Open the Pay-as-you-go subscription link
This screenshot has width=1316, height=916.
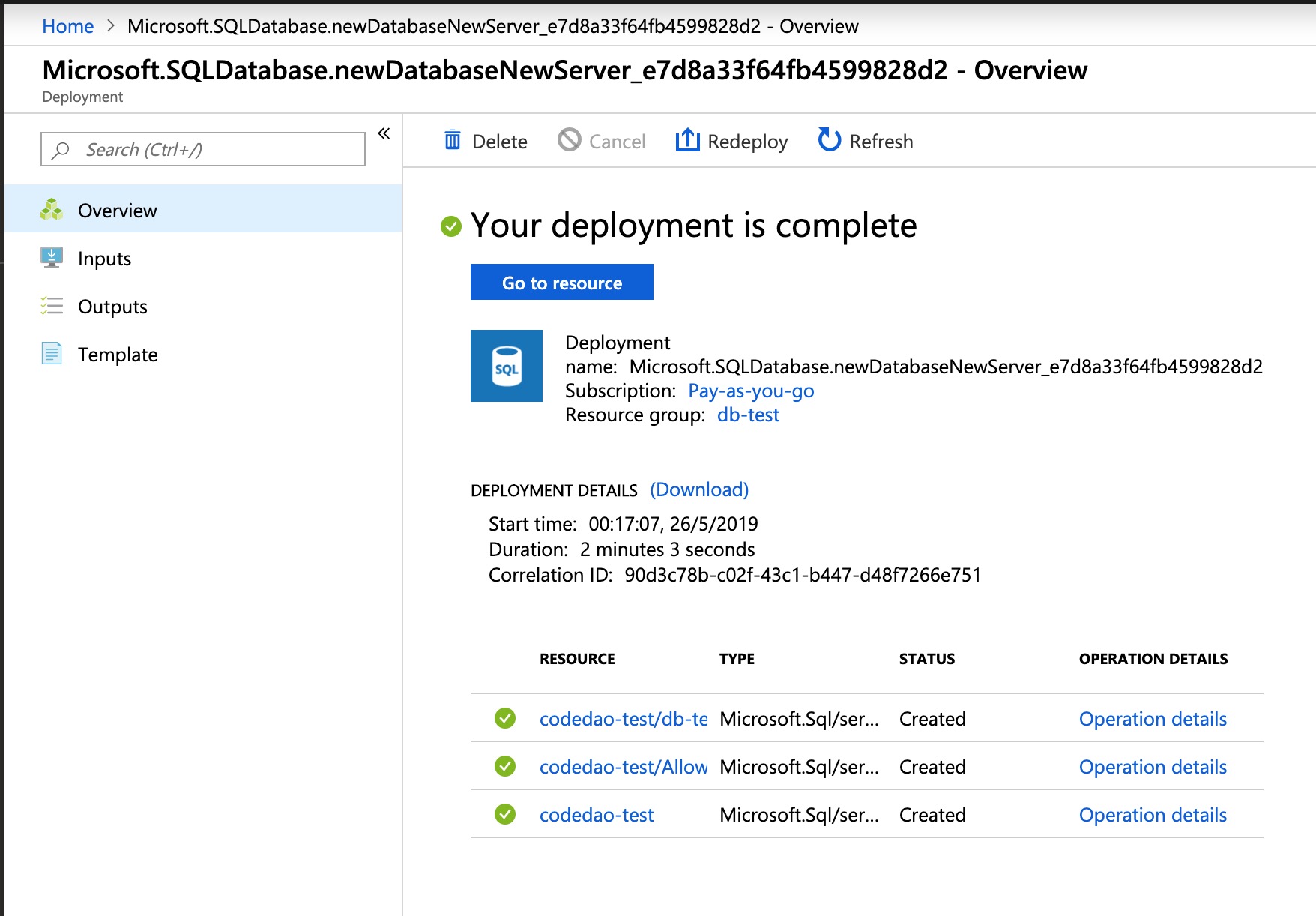click(x=751, y=391)
